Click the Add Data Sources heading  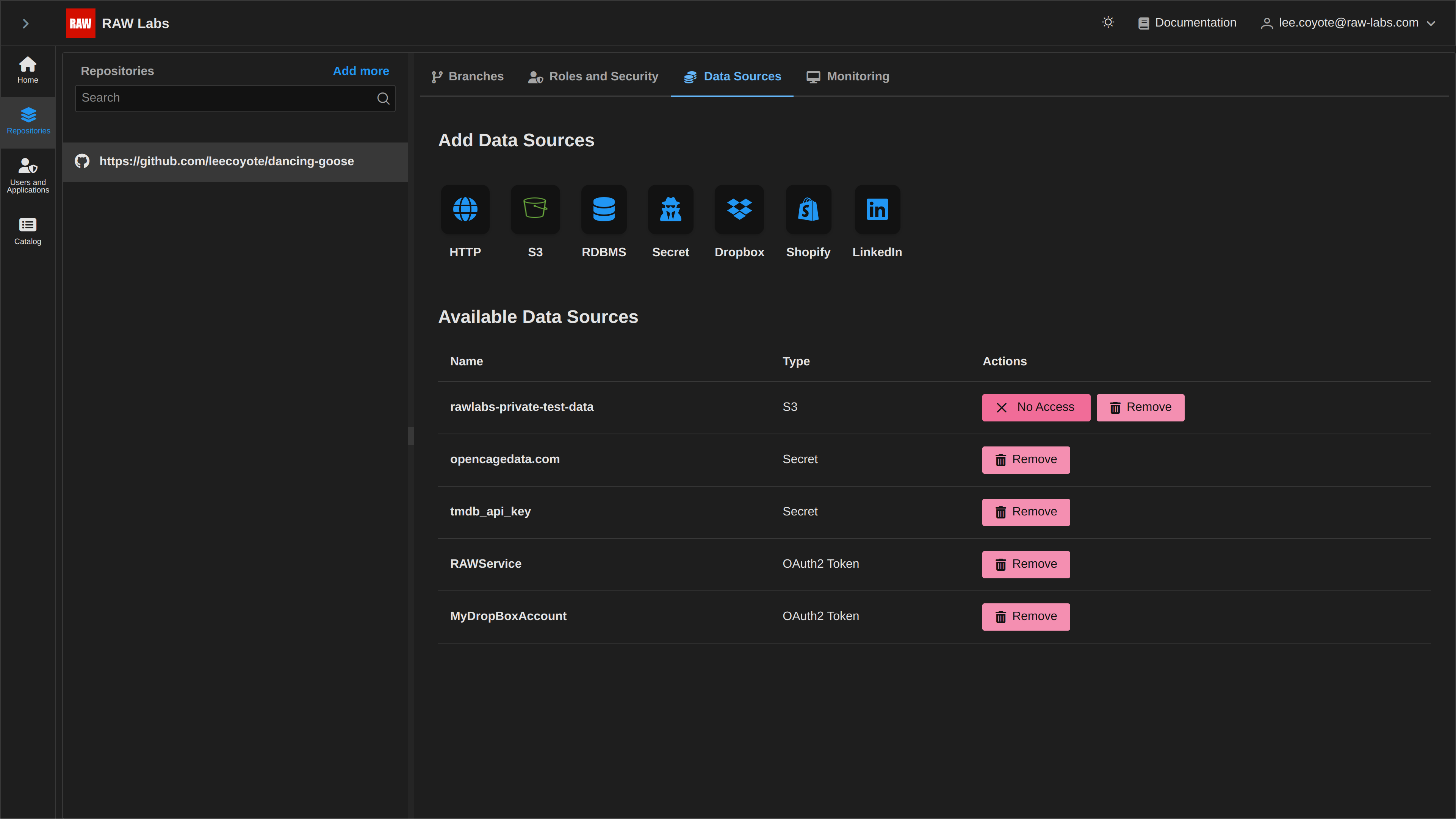pos(516,140)
